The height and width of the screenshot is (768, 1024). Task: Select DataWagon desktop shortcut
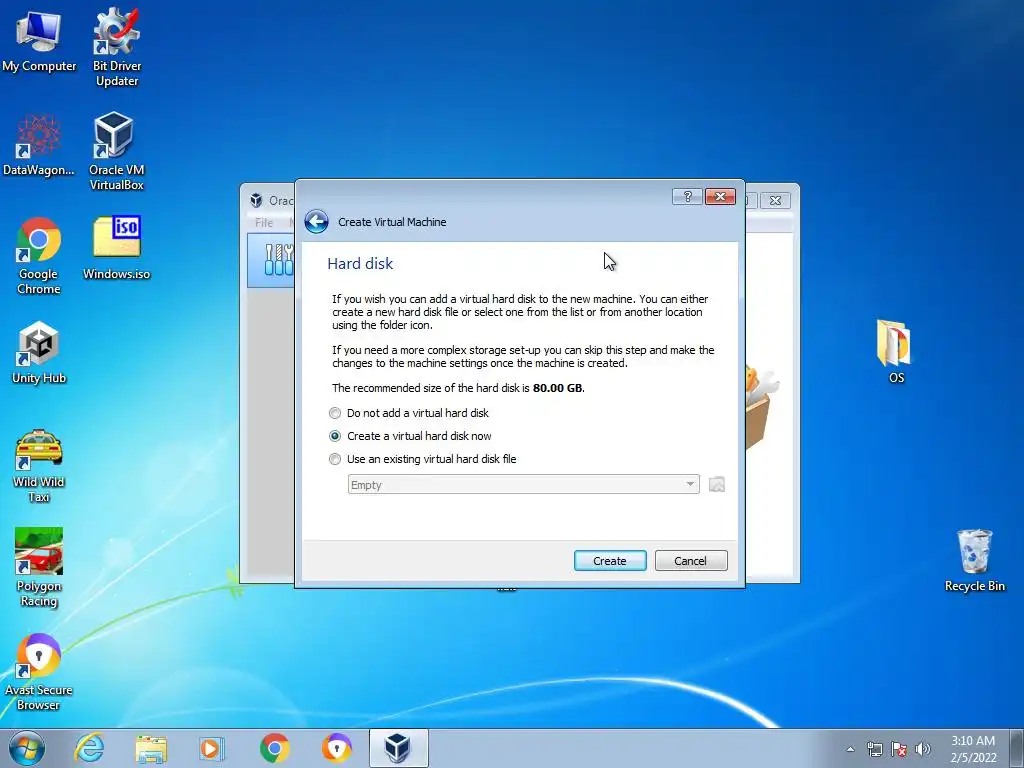pyautogui.click(x=39, y=145)
